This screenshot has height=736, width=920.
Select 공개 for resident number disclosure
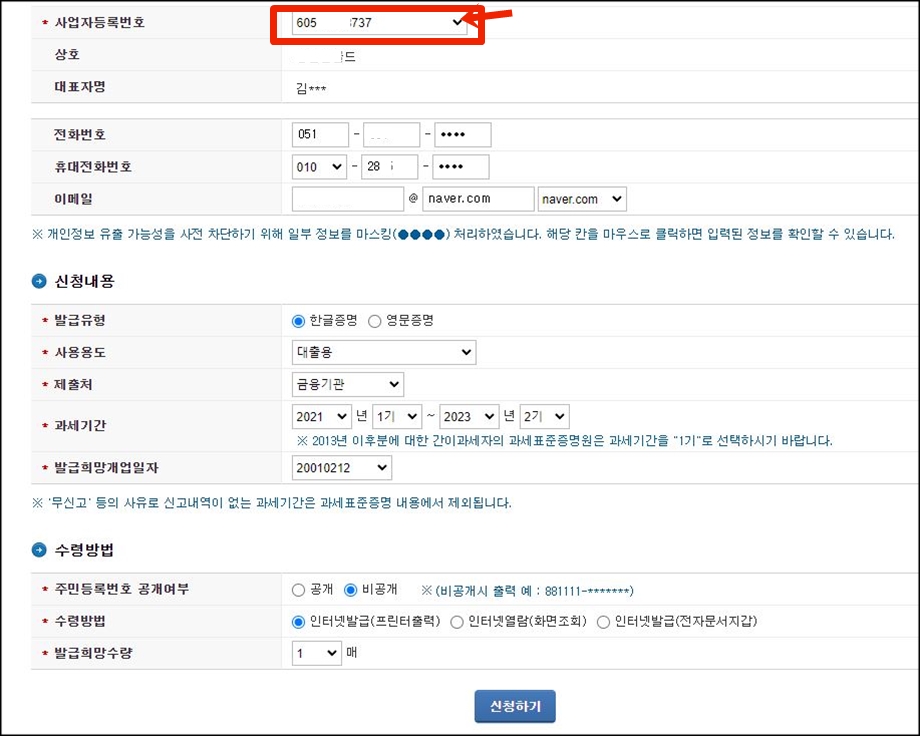(x=300, y=590)
